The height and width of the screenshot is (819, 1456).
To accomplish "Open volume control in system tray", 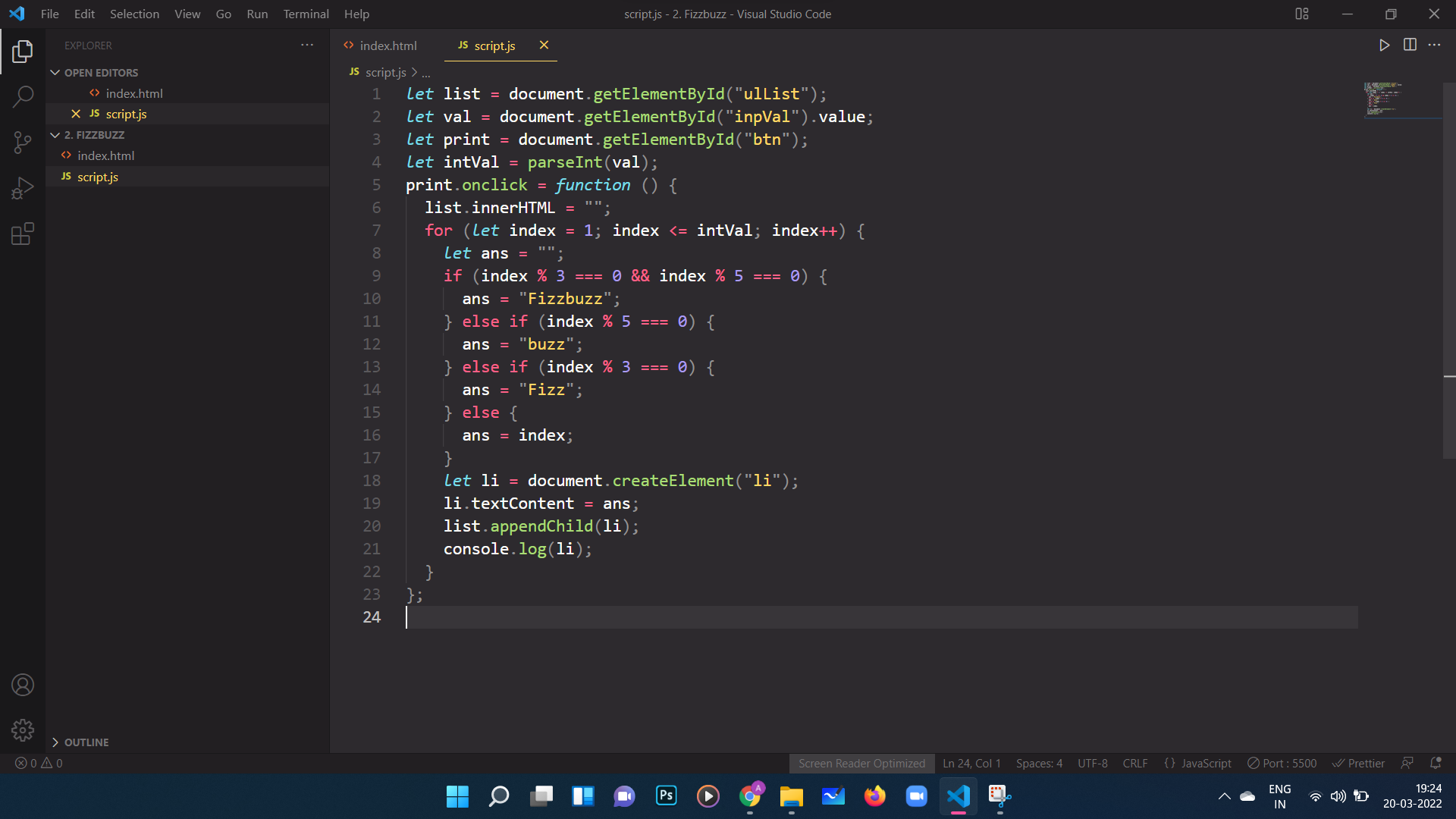I will (x=1338, y=796).
